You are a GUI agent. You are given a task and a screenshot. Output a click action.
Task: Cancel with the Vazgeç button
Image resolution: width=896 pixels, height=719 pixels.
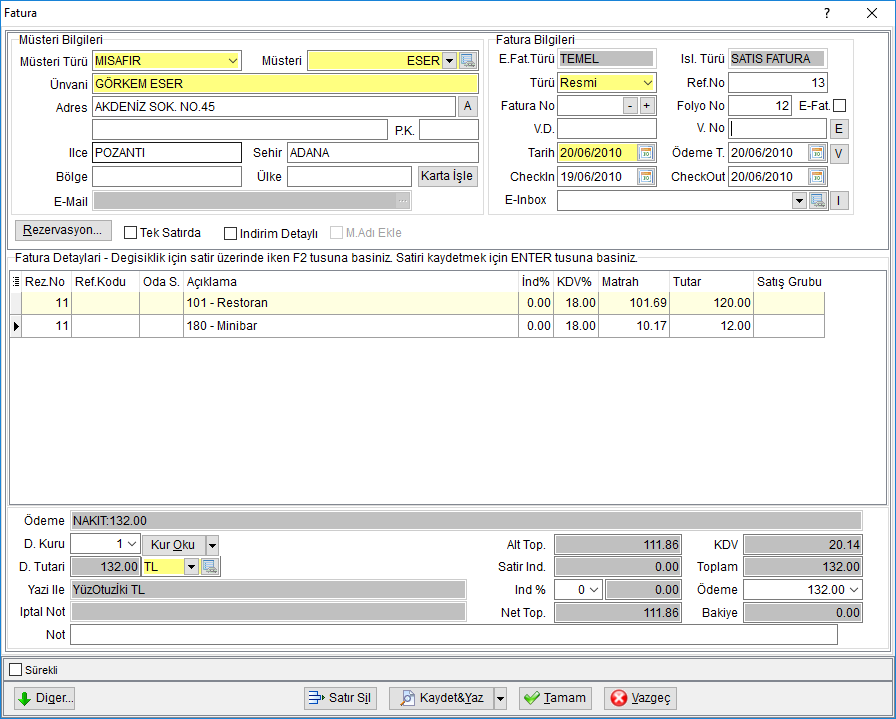641,698
